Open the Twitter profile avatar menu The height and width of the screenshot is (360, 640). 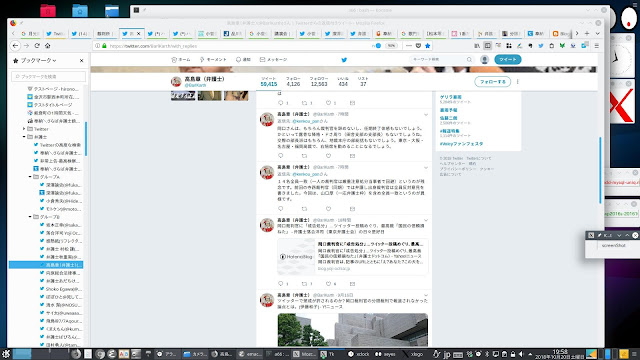pyautogui.click(x=484, y=60)
